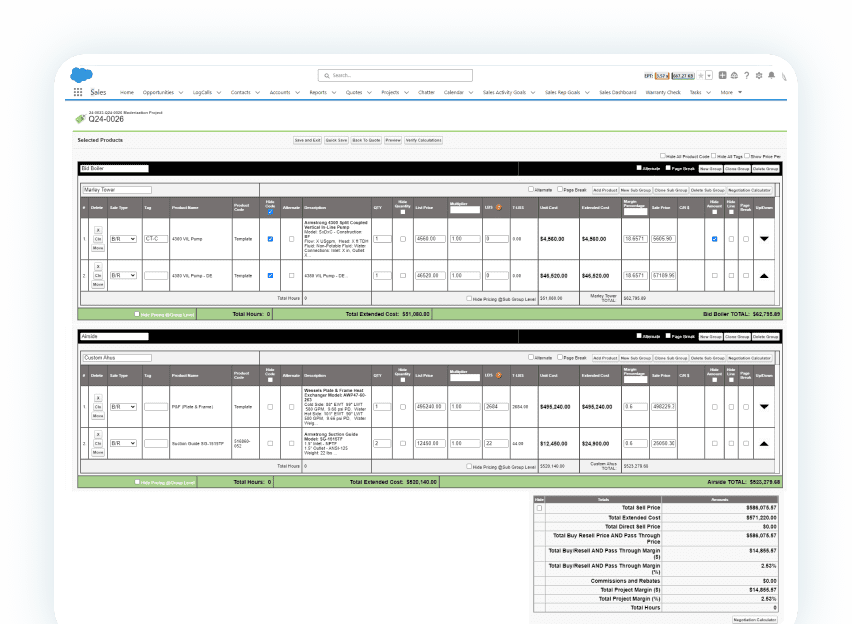Open the More navigation menu

point(731,92)
